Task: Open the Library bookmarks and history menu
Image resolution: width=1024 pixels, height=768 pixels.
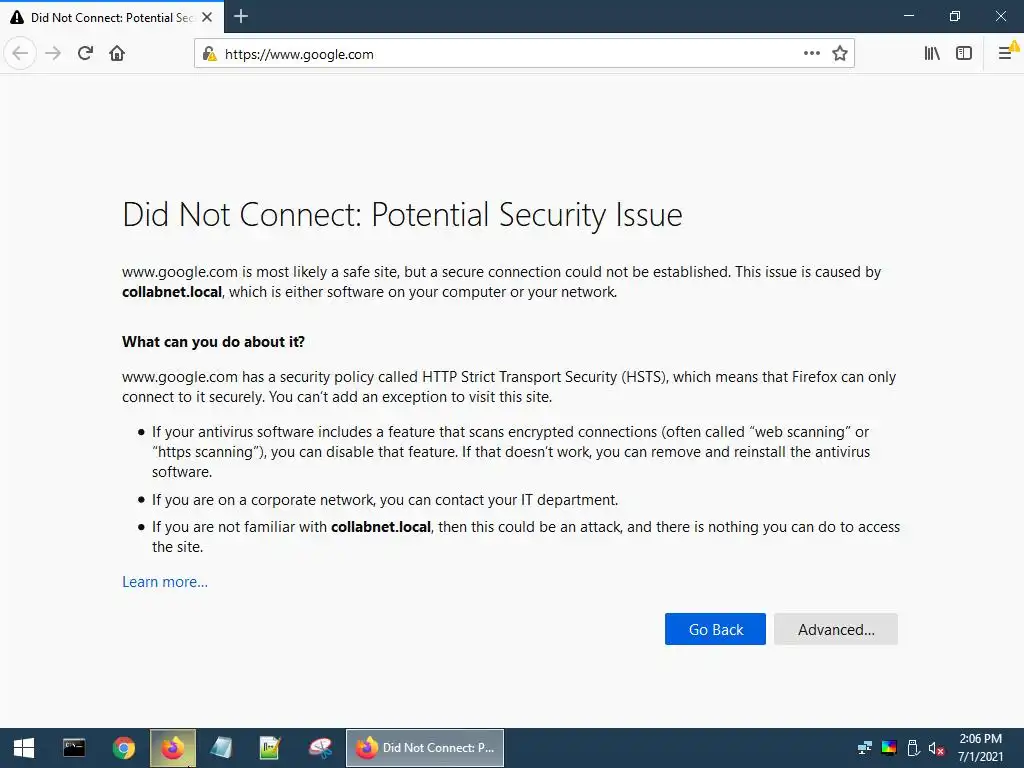Action: tap(932, 53)
